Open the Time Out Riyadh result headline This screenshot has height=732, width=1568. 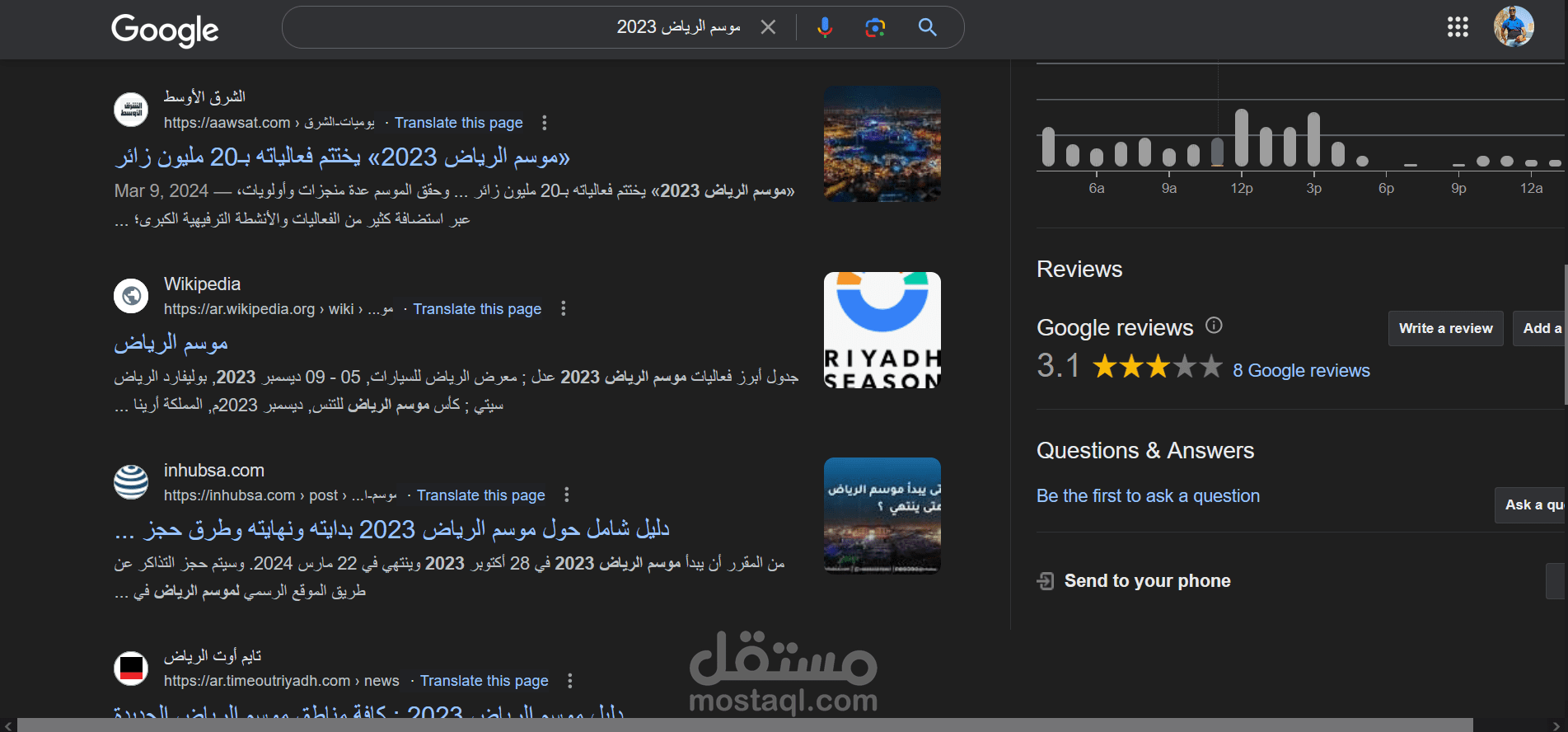click(368, 712)
